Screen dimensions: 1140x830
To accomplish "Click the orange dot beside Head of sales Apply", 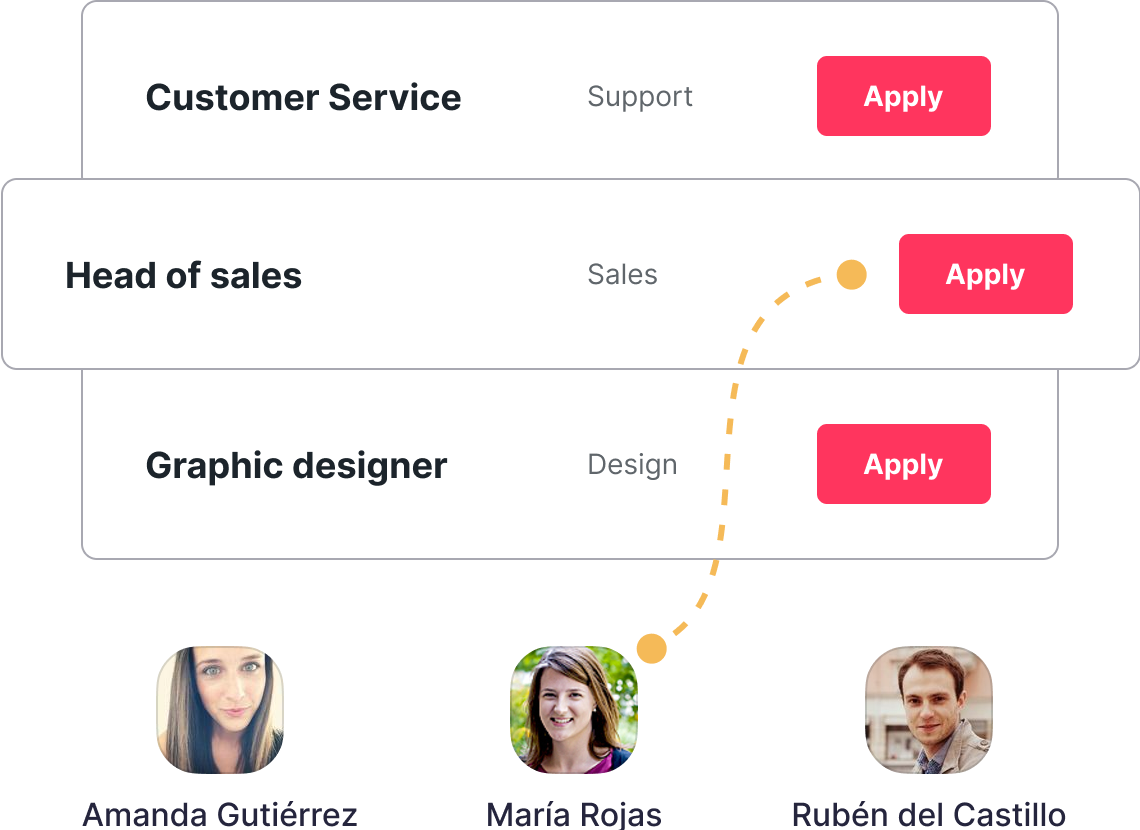I will click(851, 274).
